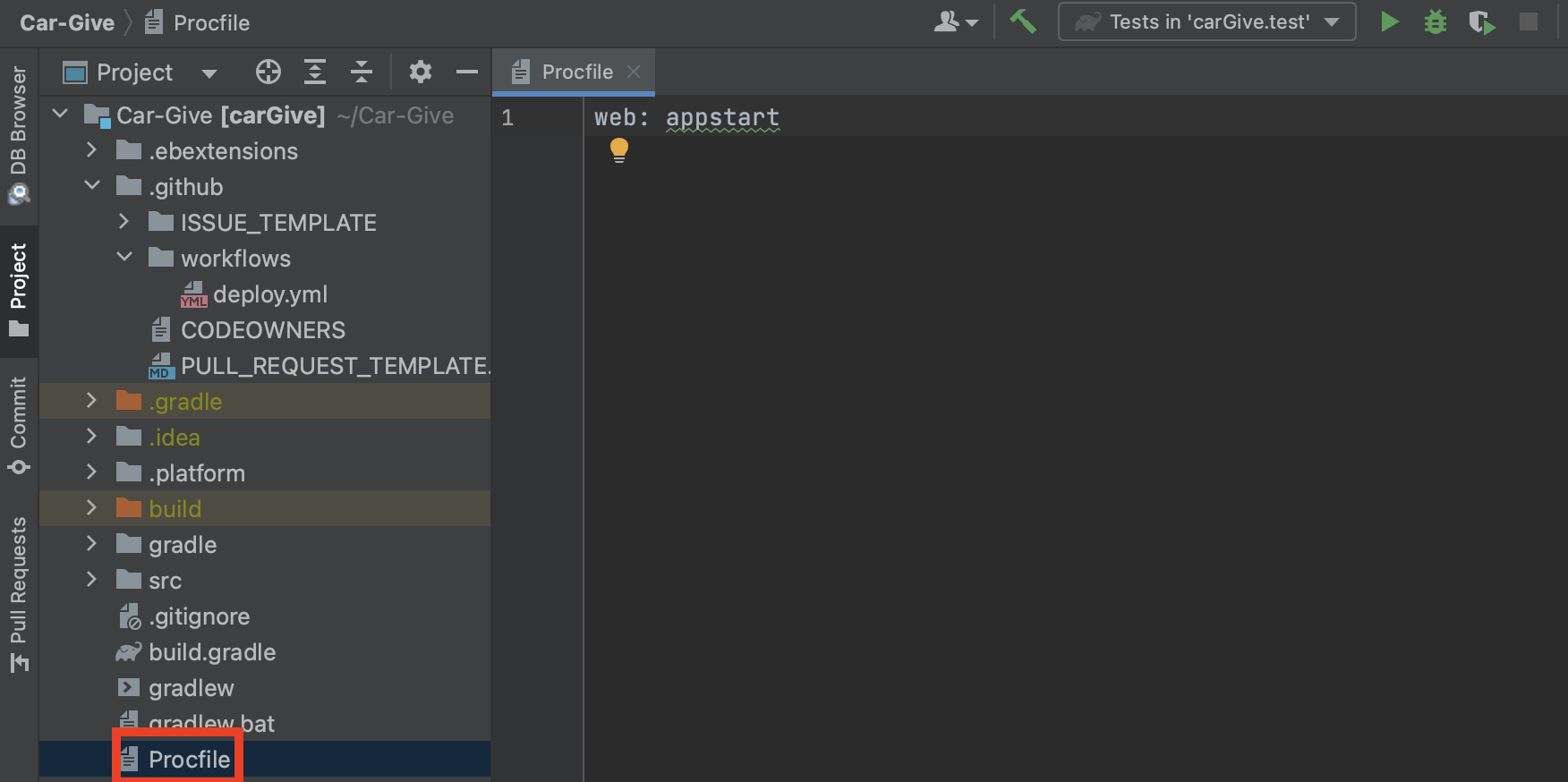1568x782 pixels.
Task: Expand the .platform folder
Action: coord(91,472)
